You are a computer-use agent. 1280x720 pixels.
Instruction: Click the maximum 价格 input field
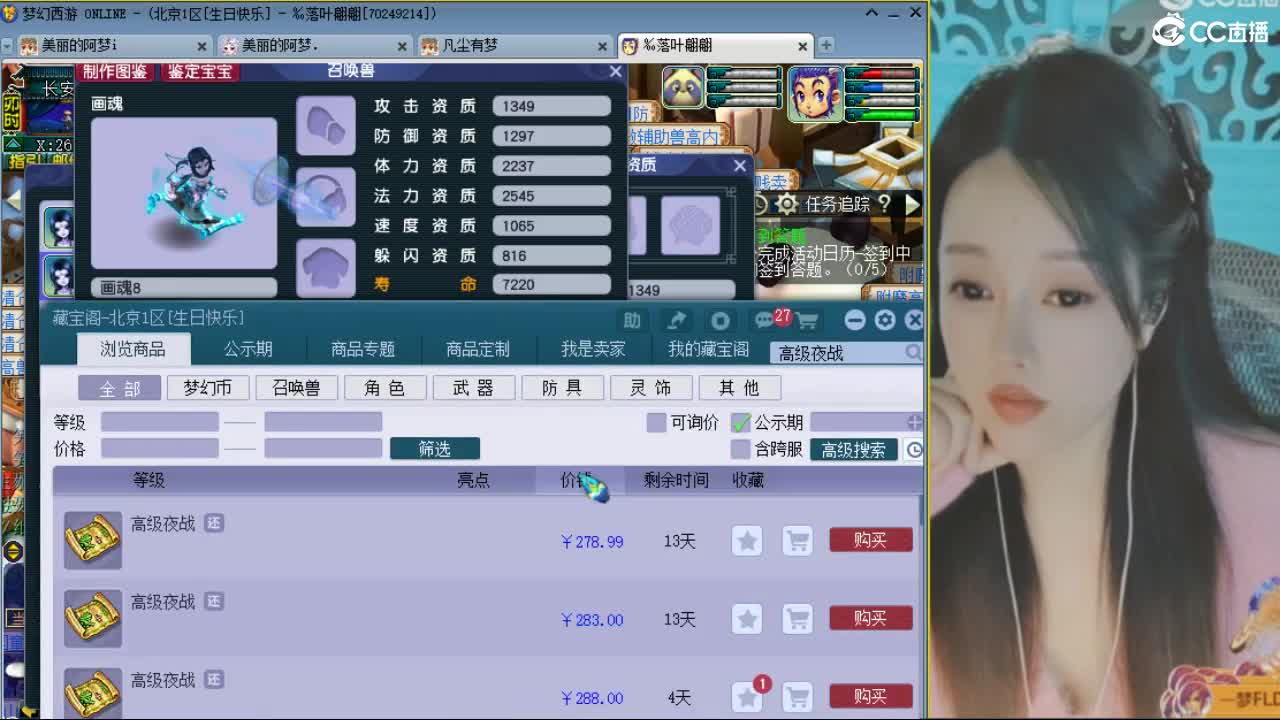(323, 448)
